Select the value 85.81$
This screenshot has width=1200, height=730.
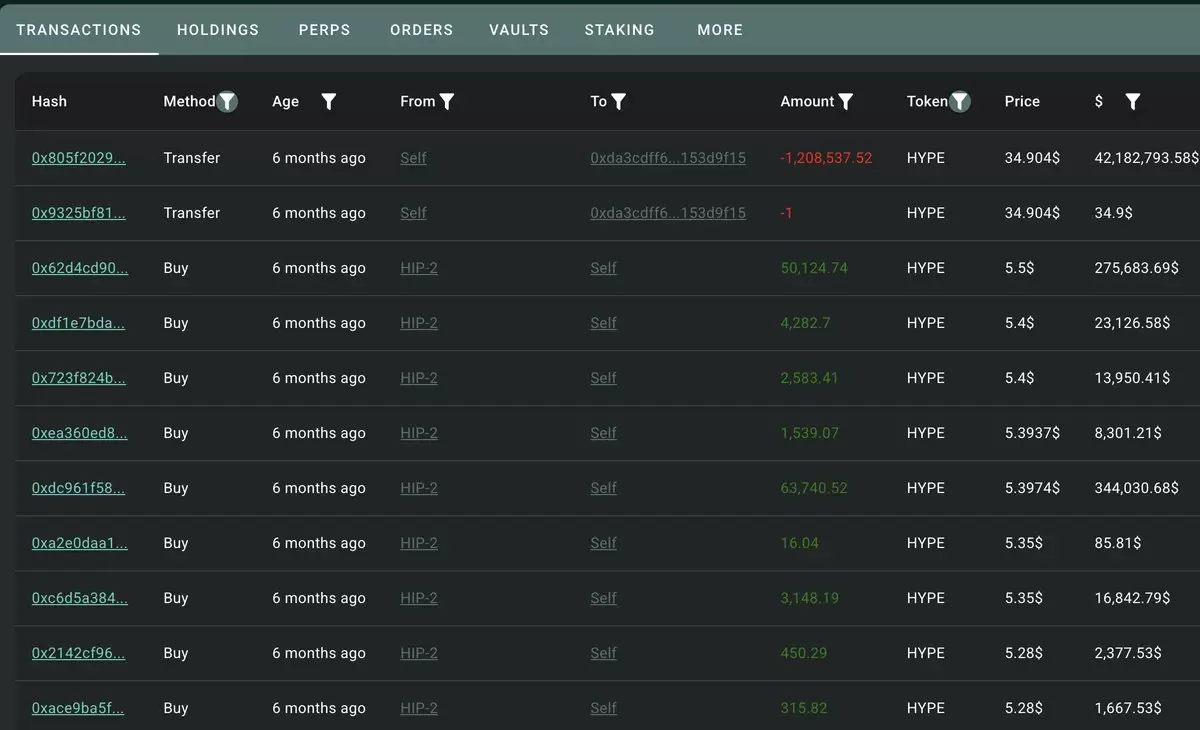point(1118,543)
